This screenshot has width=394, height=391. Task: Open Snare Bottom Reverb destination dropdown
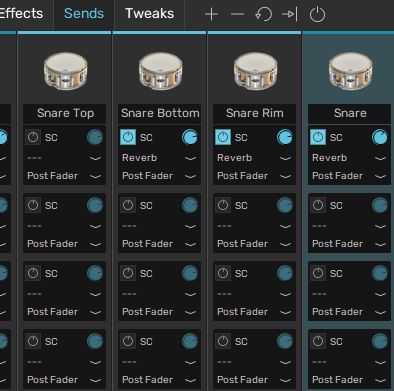[159, 158]
